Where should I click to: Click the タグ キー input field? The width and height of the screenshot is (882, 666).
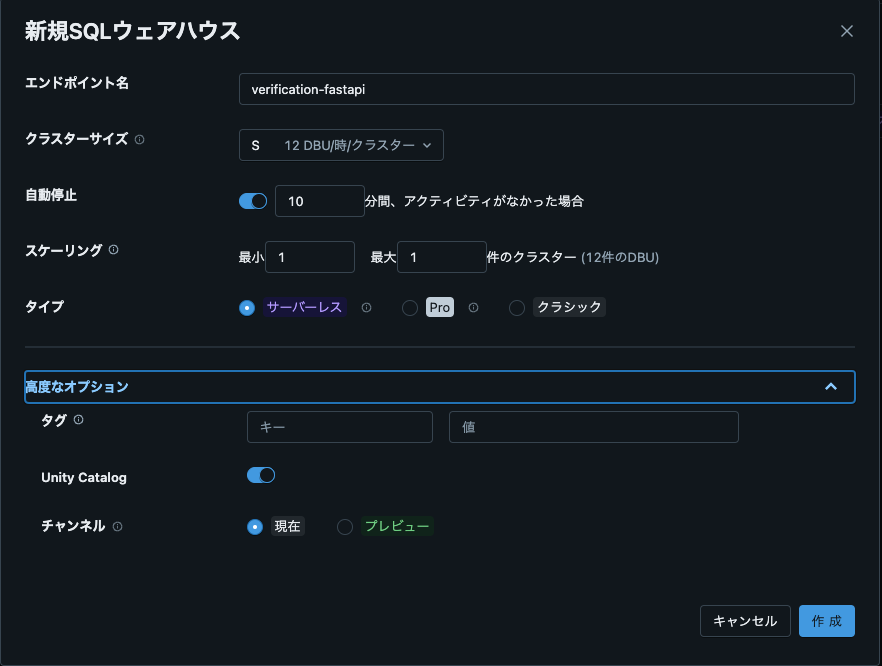point(339,427)
